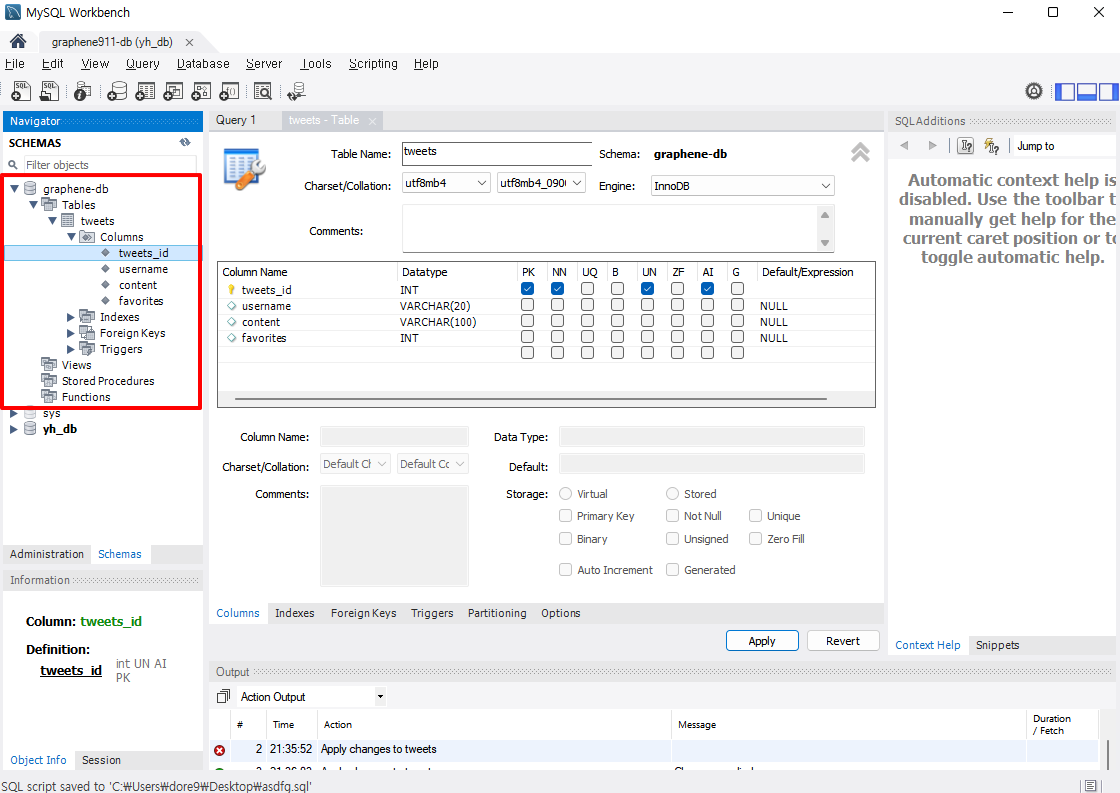Screen dimensions: 1120x793
Task: Open the Options editor tab
Action: [x=561, y=613]
